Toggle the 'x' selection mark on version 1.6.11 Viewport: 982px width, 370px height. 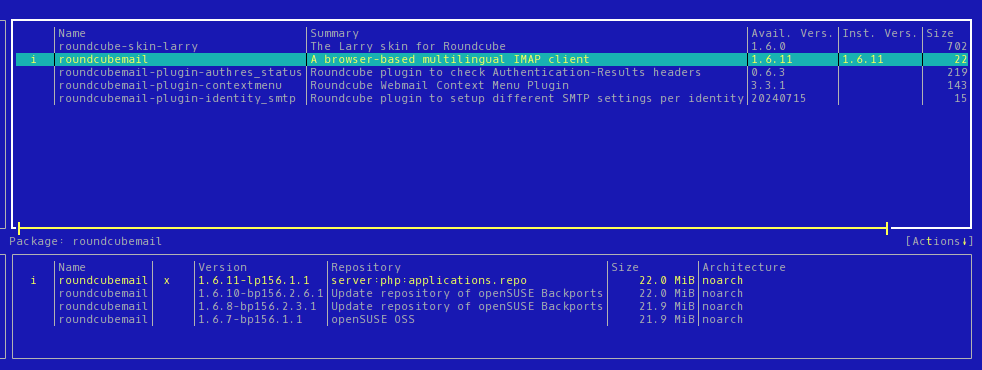pos(167,280)
